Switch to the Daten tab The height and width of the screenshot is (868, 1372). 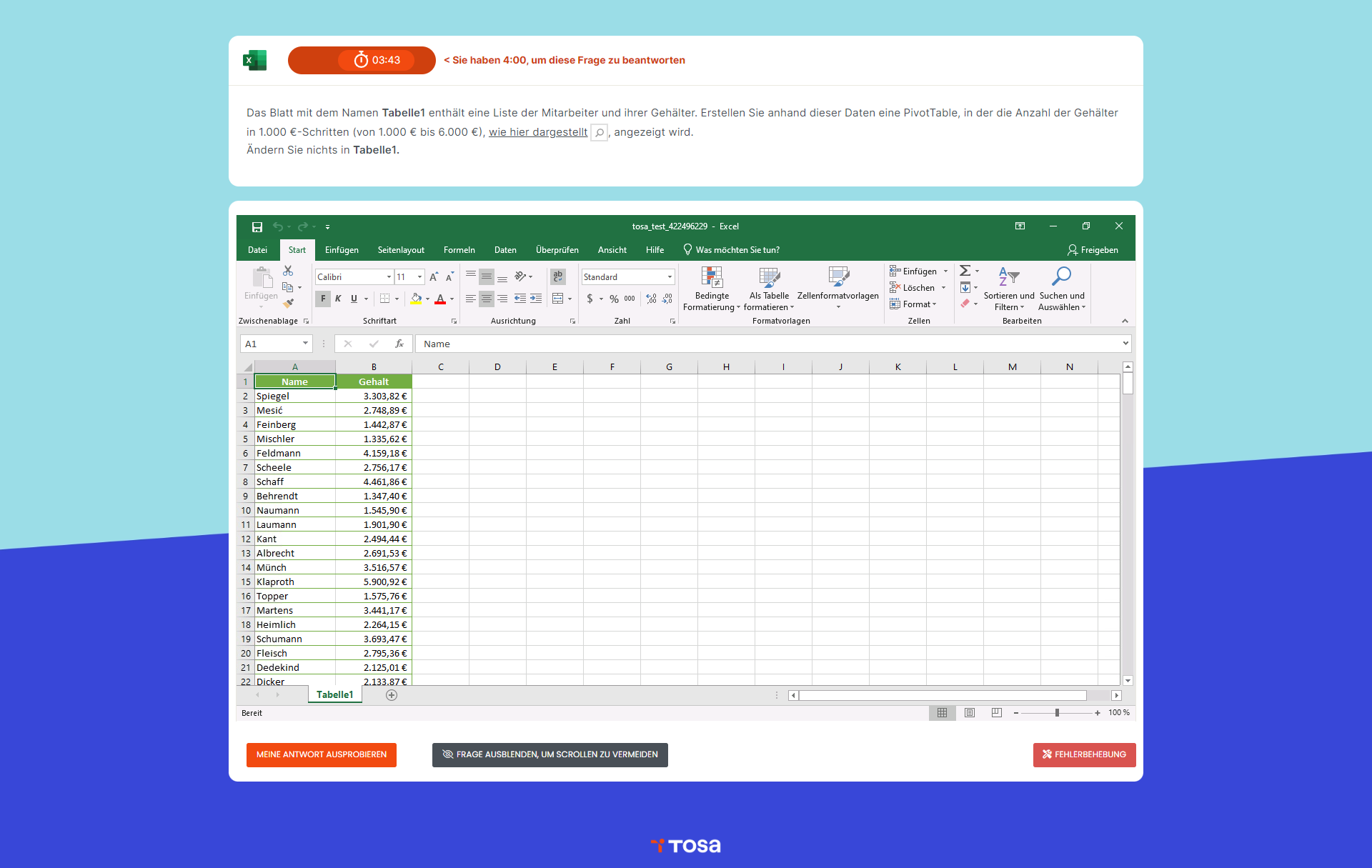pos(505,250)
